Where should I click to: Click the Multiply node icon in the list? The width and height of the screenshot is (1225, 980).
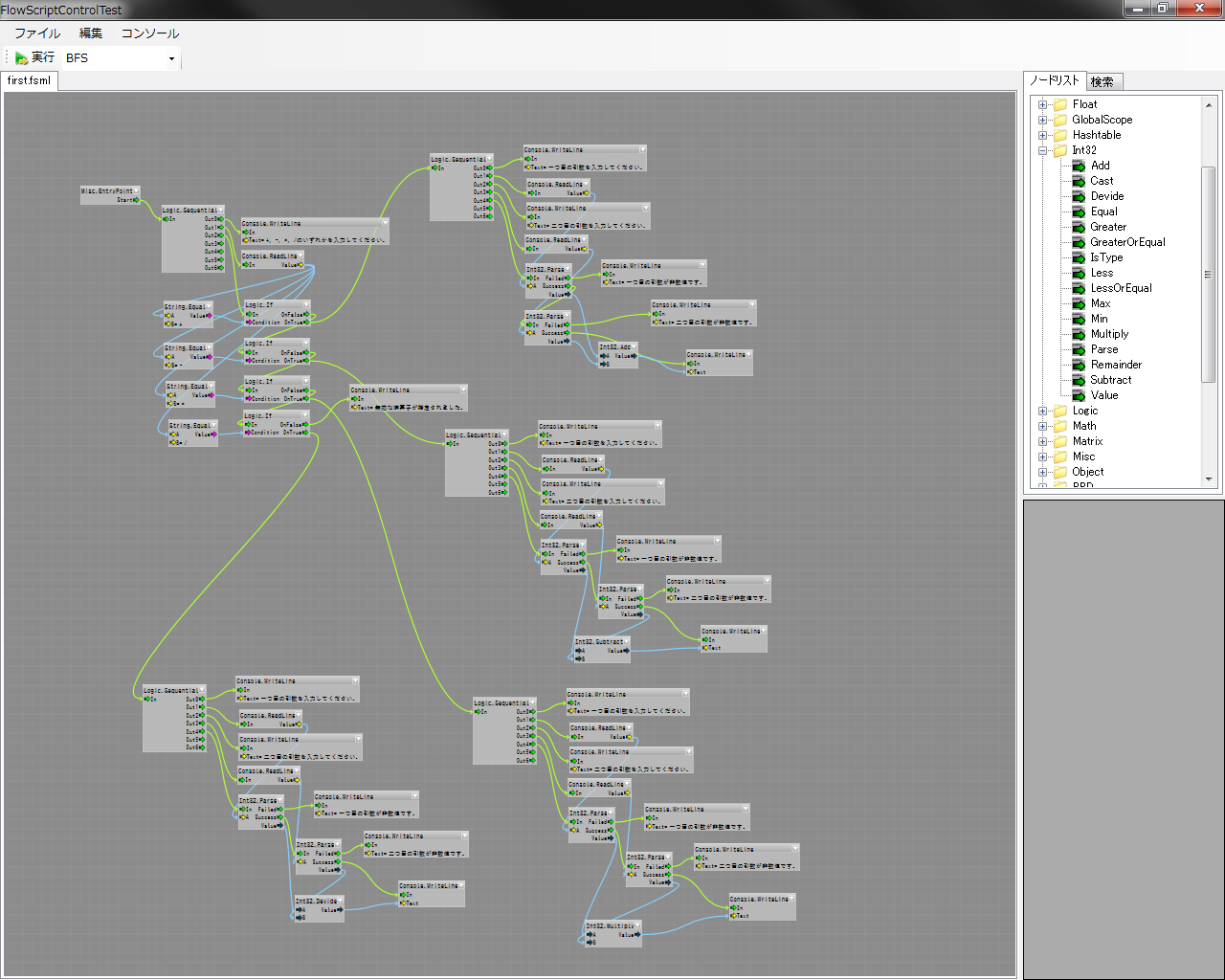coord(1079,334)
